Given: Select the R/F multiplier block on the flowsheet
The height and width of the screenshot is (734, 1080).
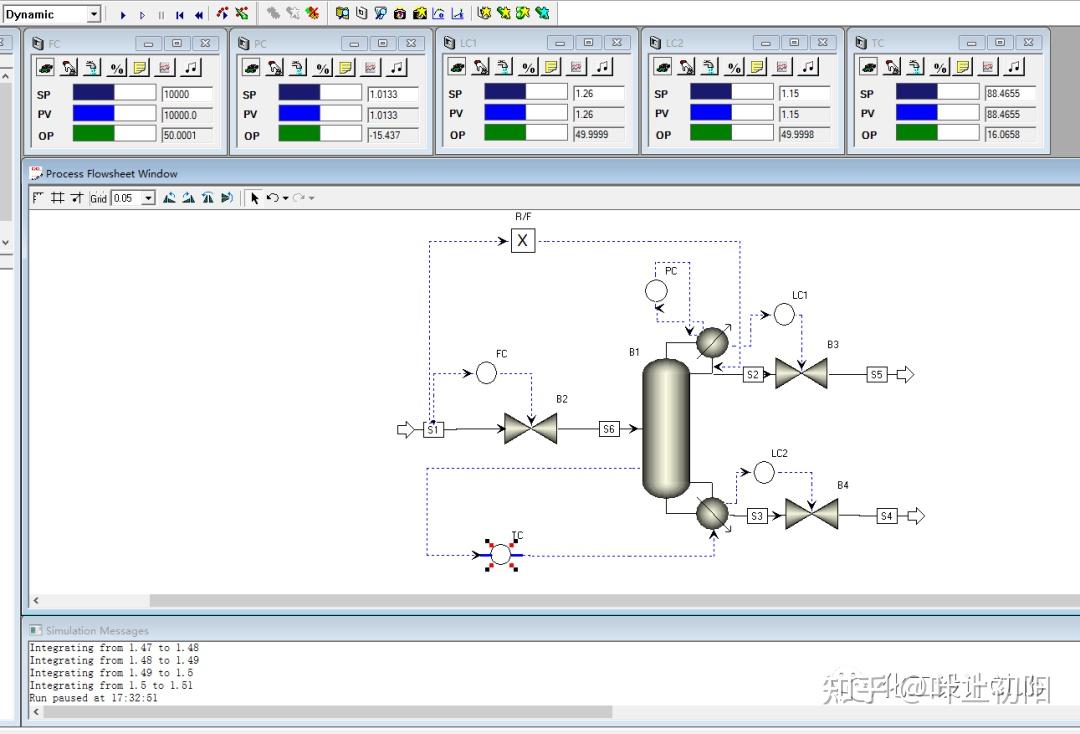Looking at the screenshot, I should (522, 240).
